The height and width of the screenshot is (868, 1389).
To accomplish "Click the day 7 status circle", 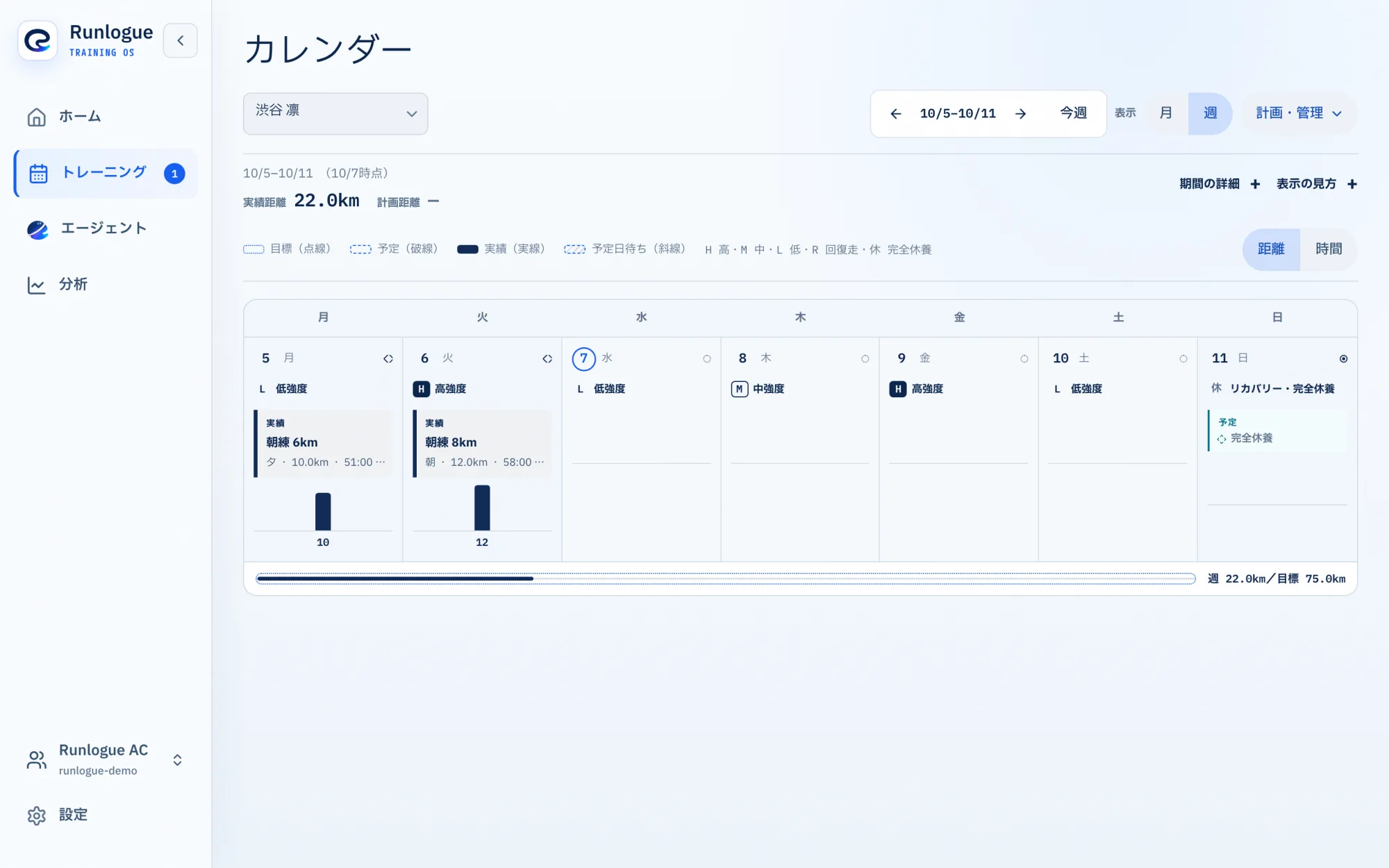I will pyautogui.click(x=706, y=359).
